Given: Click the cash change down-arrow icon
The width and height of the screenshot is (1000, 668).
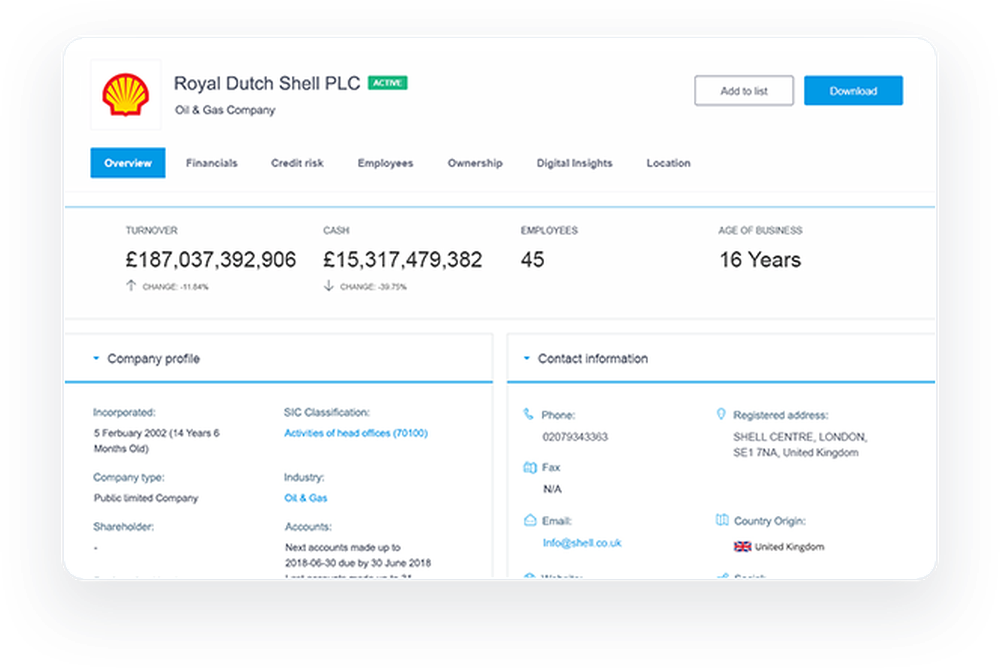Looking at the screenshot, I should point(328,286).
